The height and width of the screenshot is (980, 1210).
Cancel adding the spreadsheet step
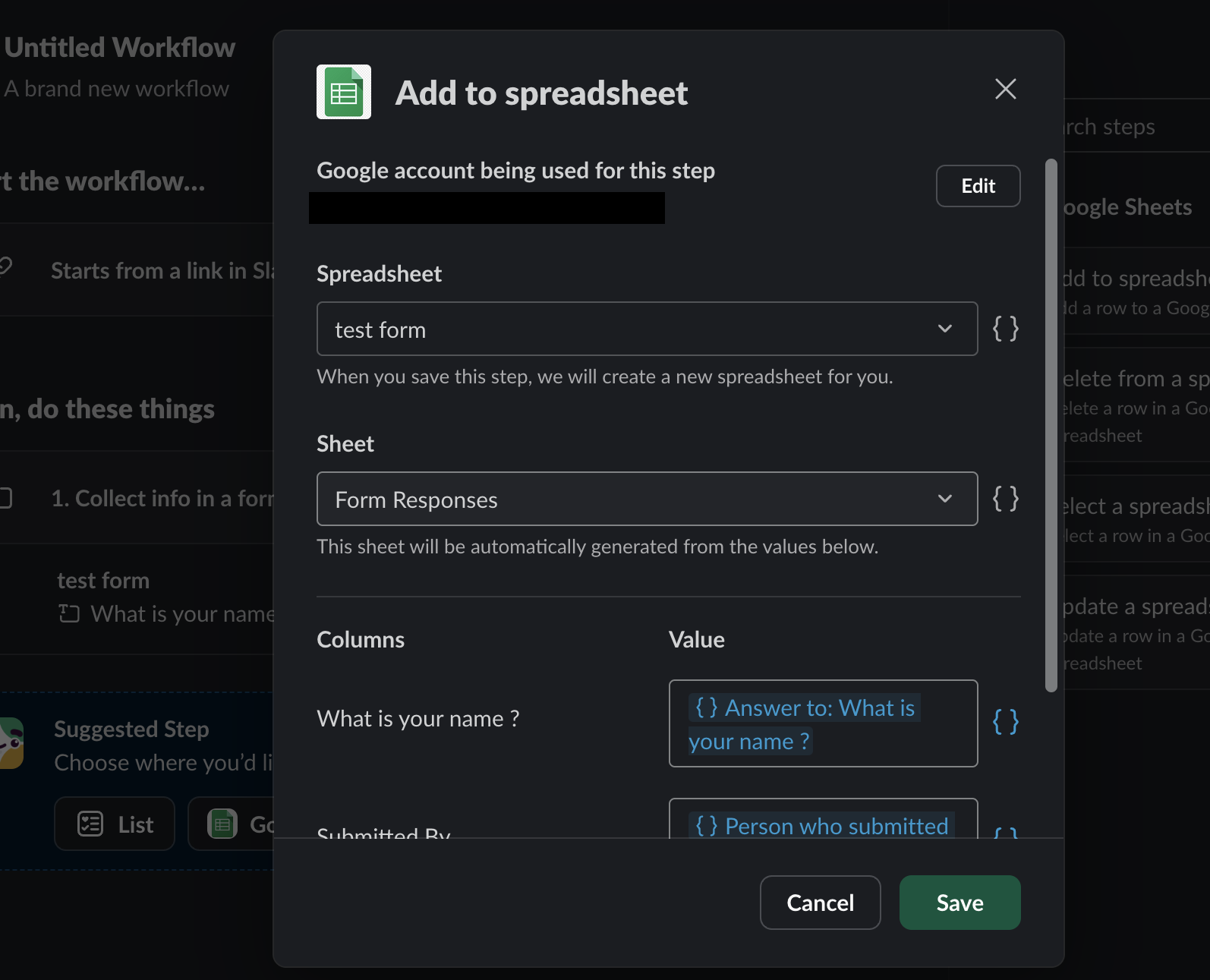pos(820,903)
